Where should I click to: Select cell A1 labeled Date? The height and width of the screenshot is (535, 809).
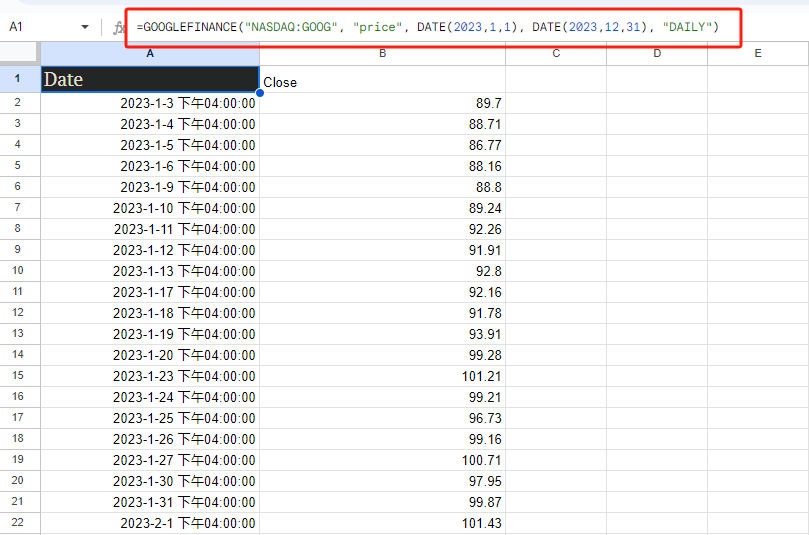[x=150, y=79]
